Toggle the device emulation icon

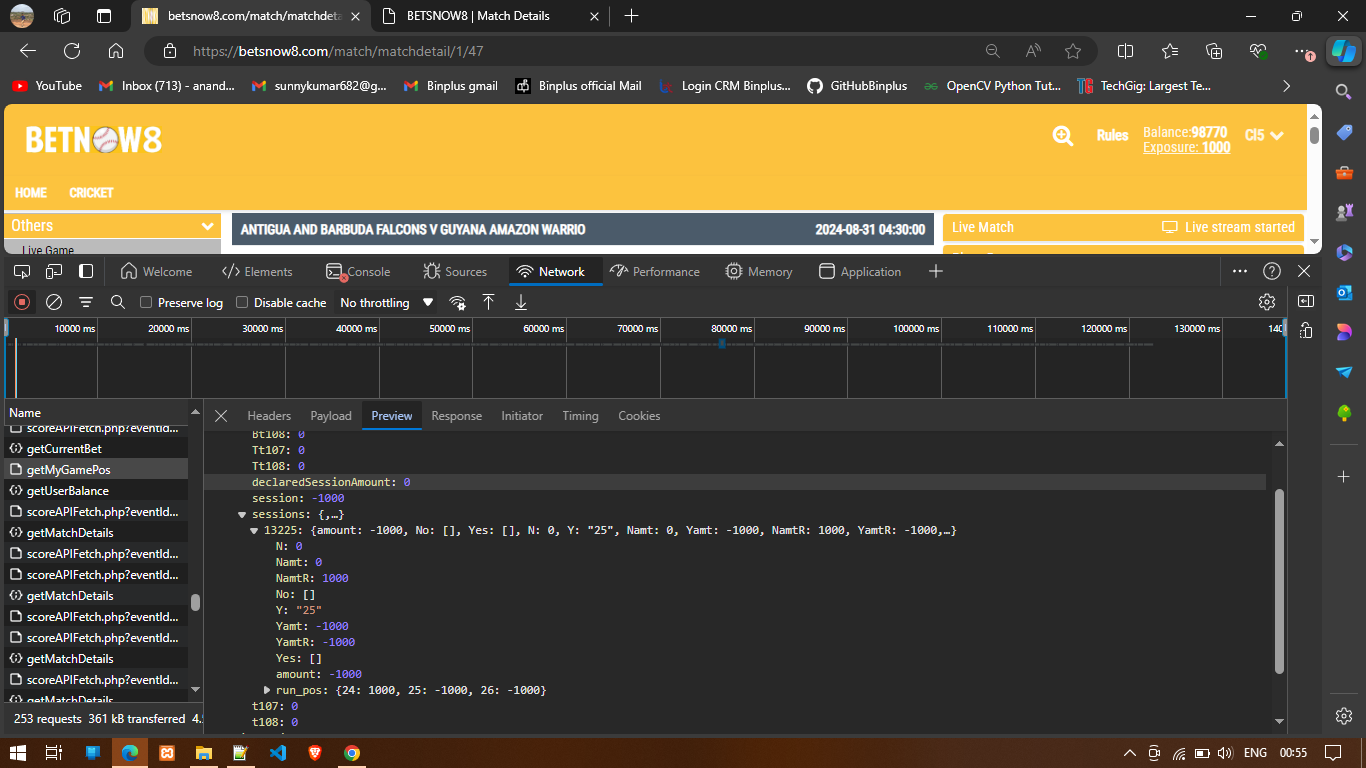point(54,271)
